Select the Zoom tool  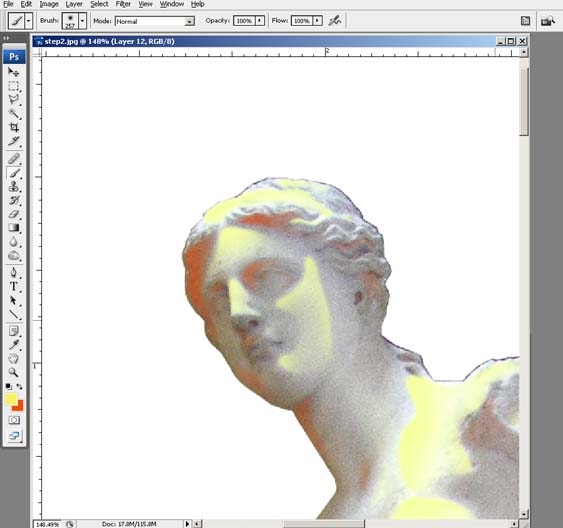(x=14, y=372)
